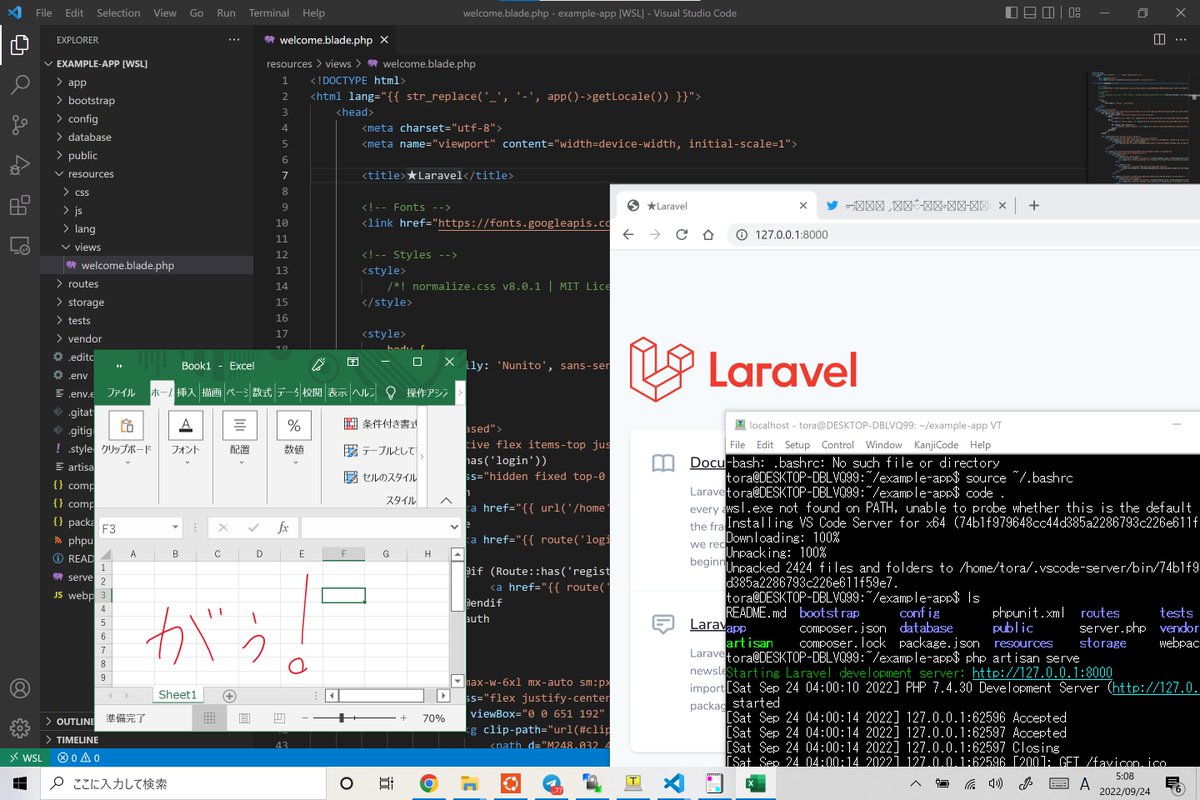Click the Chrome icon on the taskbar
Viewport: 1200px width, 800px height.
[x=428, y=783]
